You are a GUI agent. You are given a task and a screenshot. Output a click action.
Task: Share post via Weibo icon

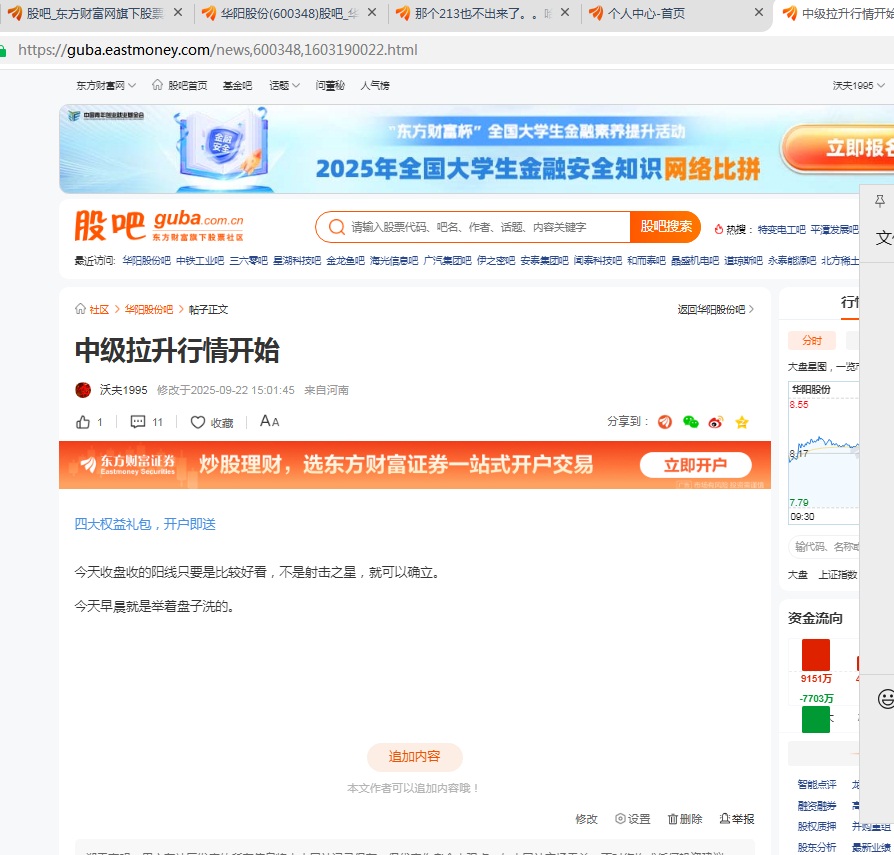point(716,422)
